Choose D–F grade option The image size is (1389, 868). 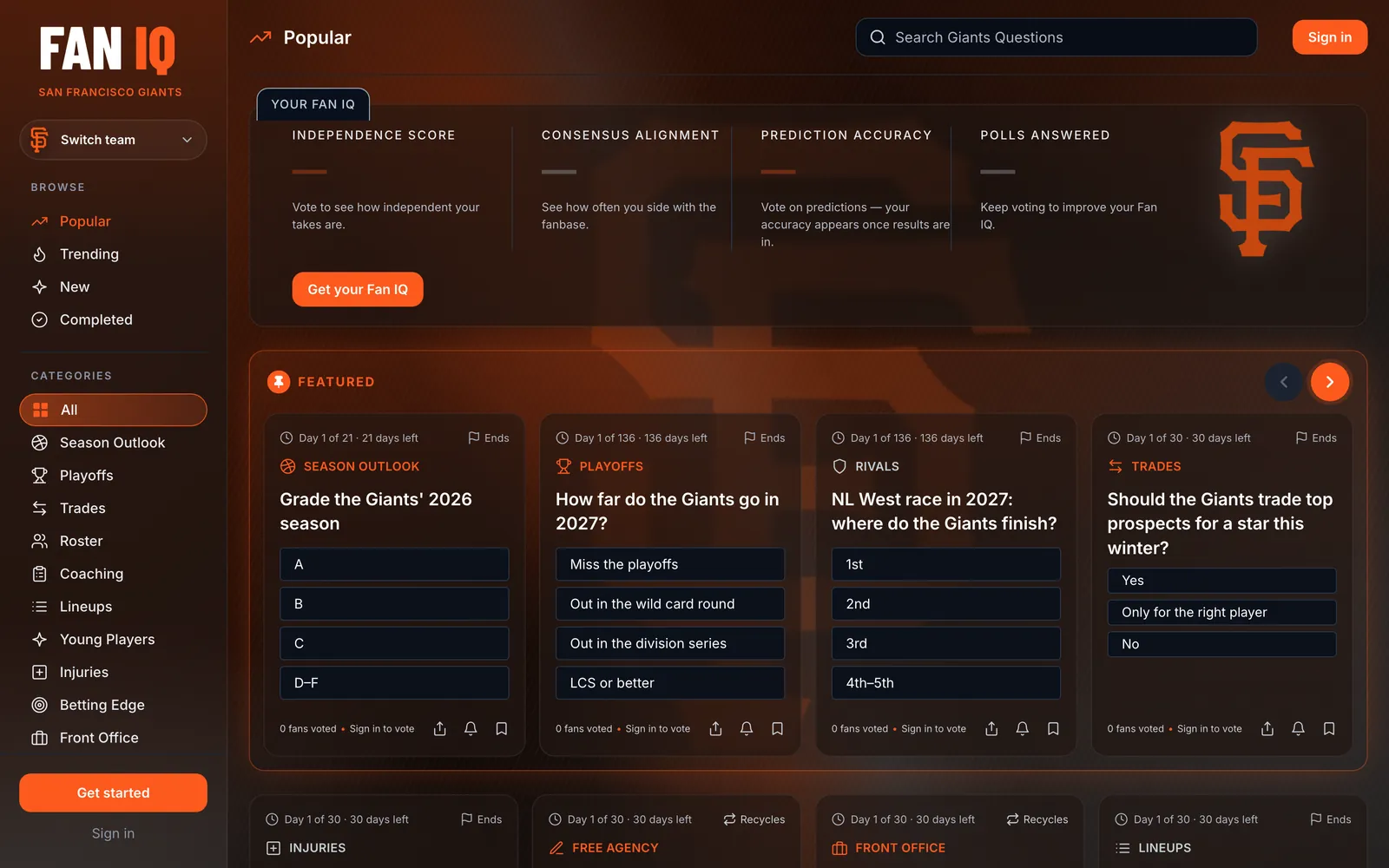394,683
